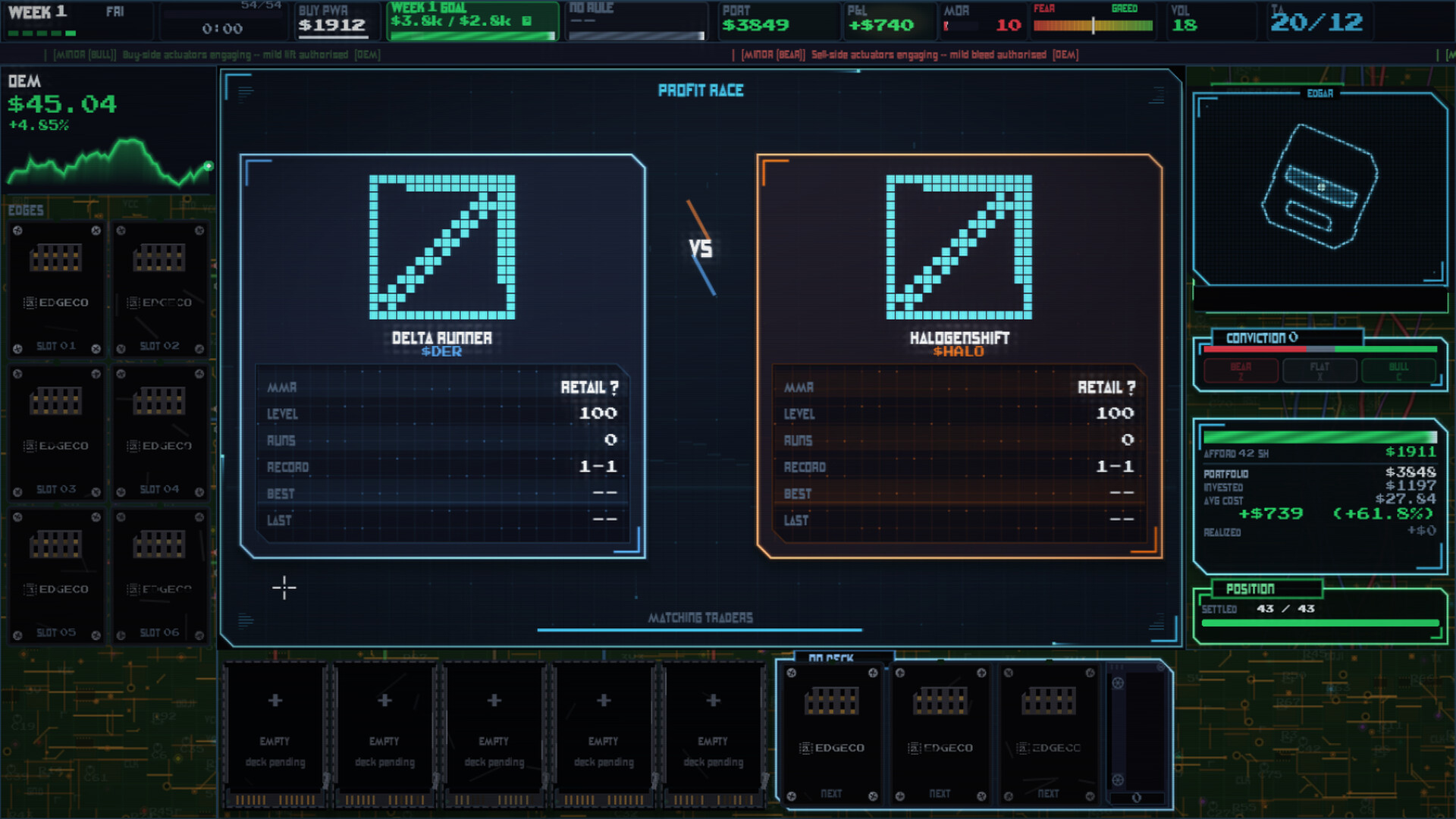This screenshot has width=1456, height=819.
Task: Open Delta Runner trader card
Action: (443, 356)
